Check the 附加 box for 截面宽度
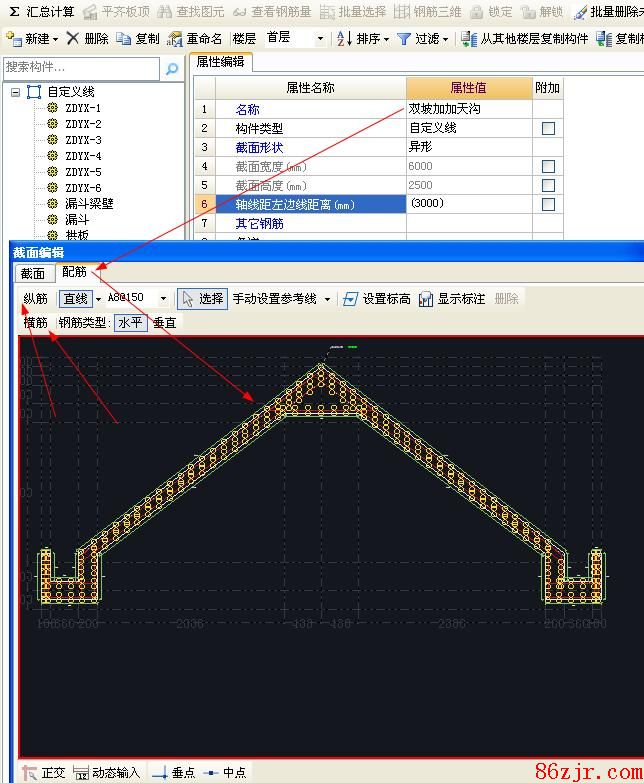This screenshot has width=644, height=783. 548,167
